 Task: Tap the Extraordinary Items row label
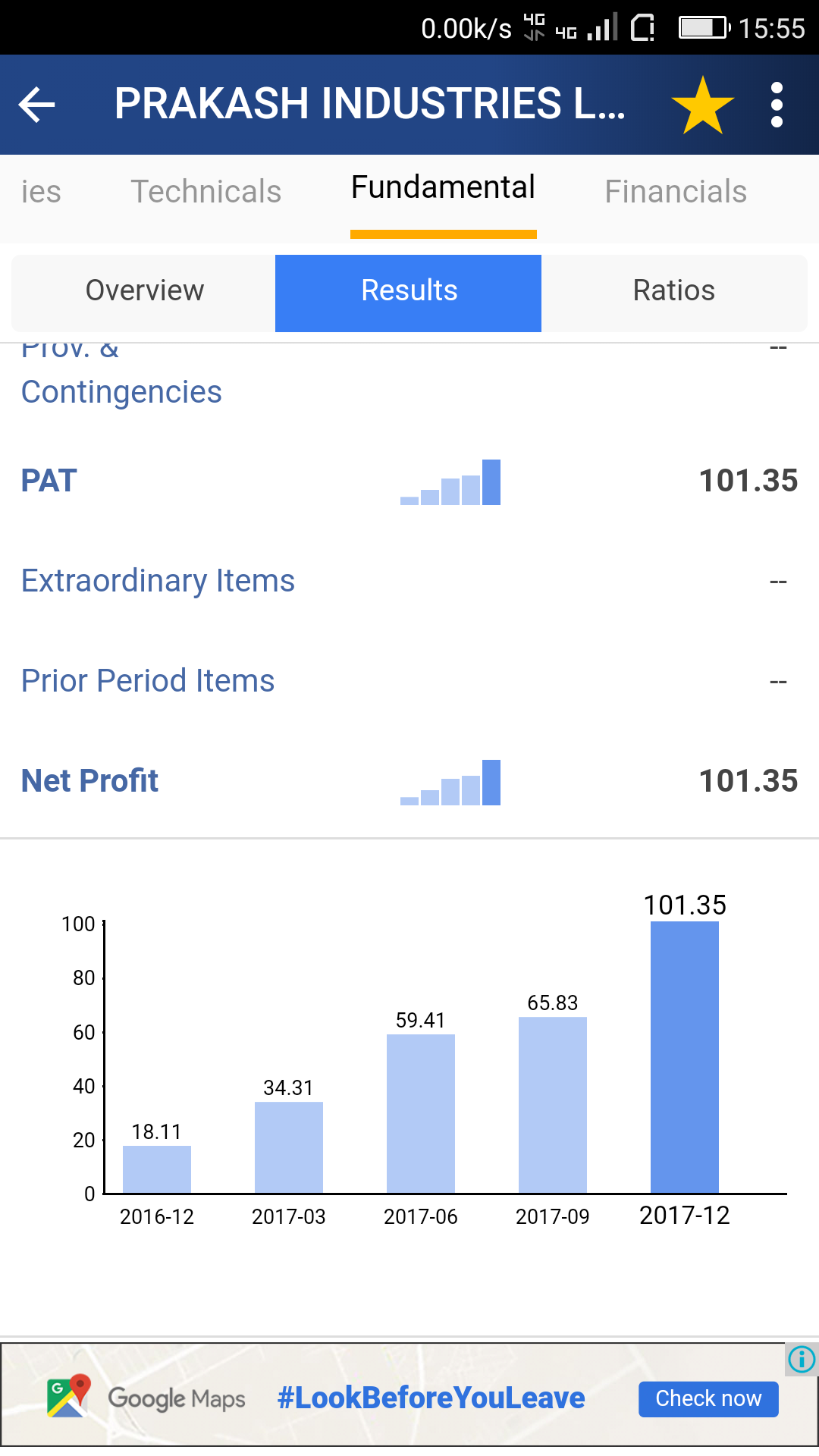tap(158, 581)
